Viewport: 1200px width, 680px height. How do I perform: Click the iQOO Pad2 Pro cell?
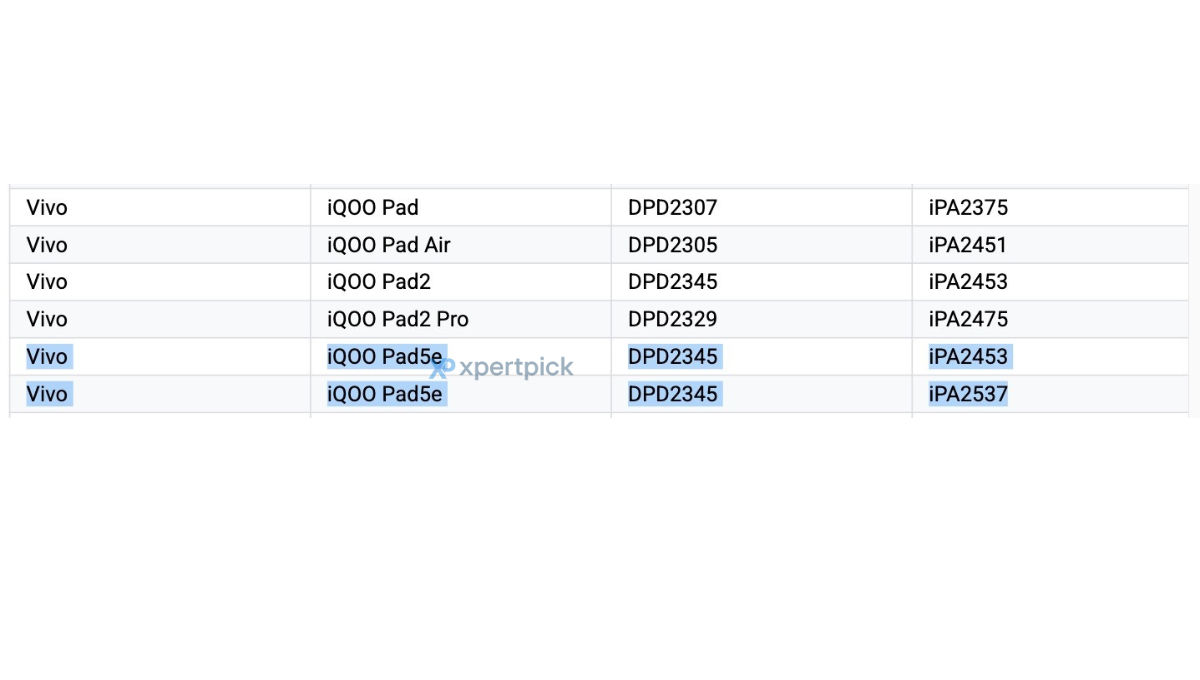(x=461, y=319)
